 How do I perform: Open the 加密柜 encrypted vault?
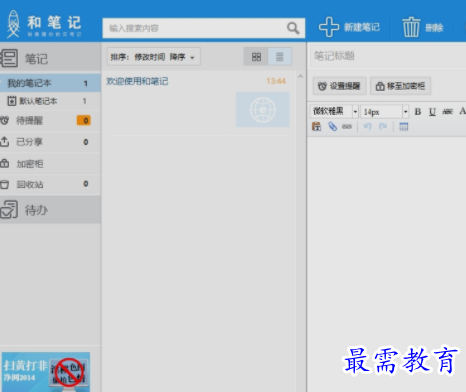pos(50,164)
